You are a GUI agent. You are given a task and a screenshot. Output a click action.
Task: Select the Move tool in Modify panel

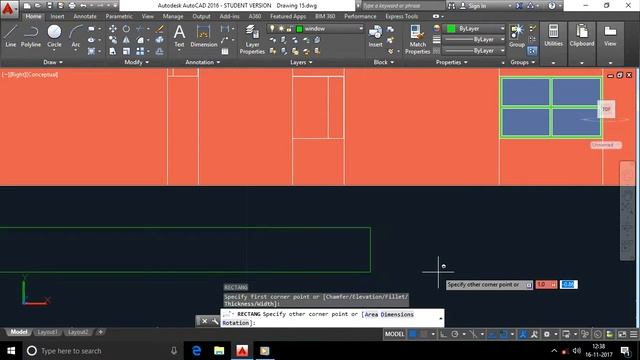pos(113,29)
